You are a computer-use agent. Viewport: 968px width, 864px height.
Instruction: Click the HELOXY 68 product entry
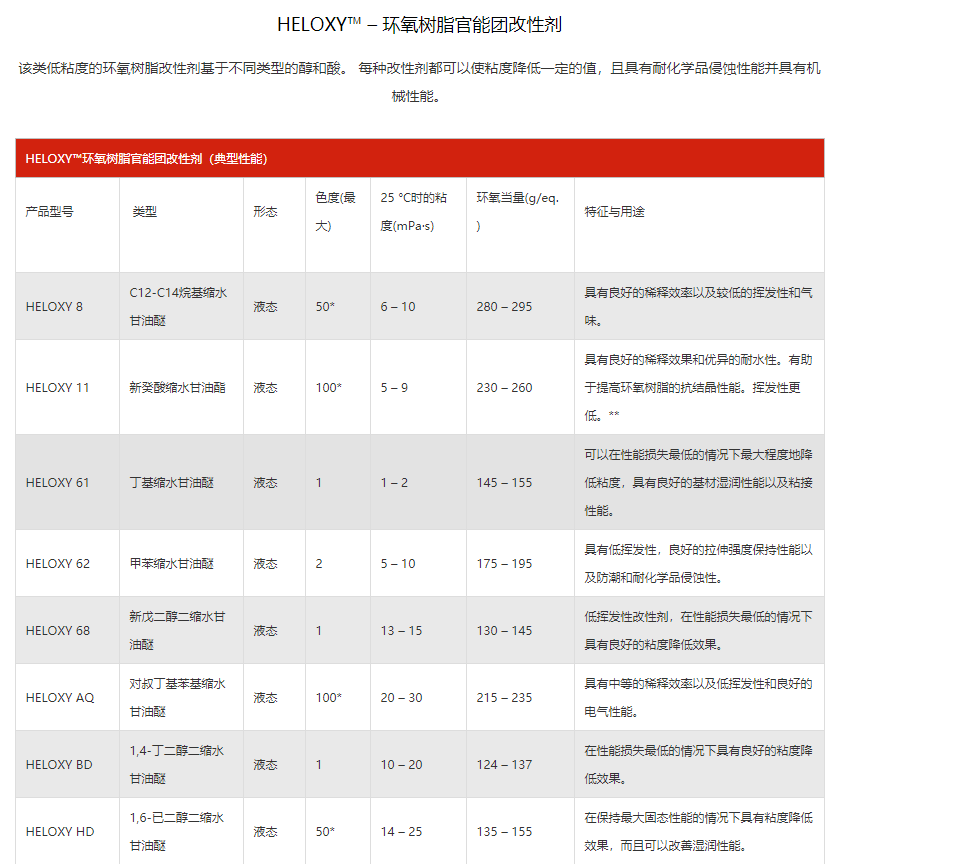(55, 630)
